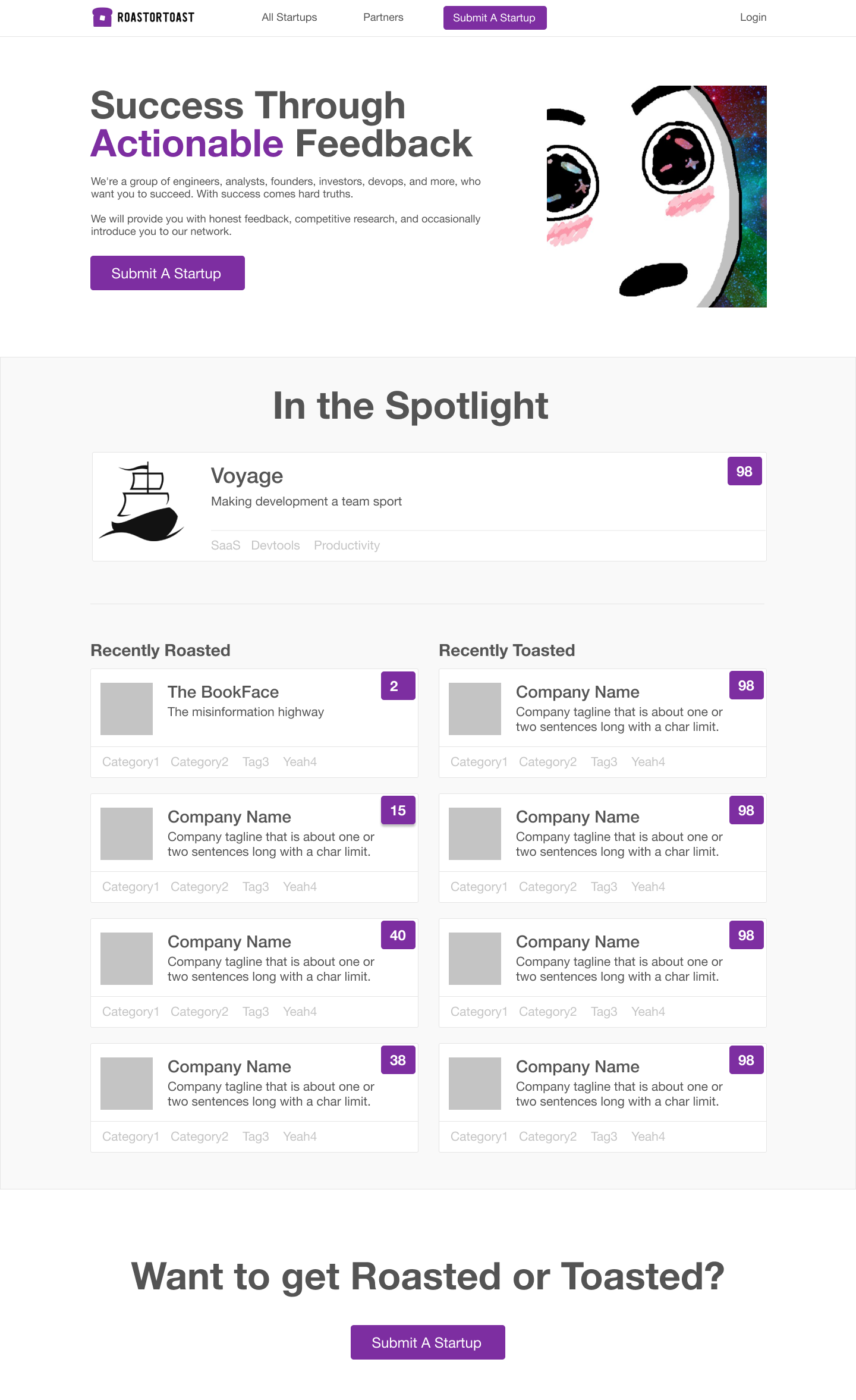This screenshot has width=856, height=1400.
Task: Click the score badge showing 15
Action: 398,810
